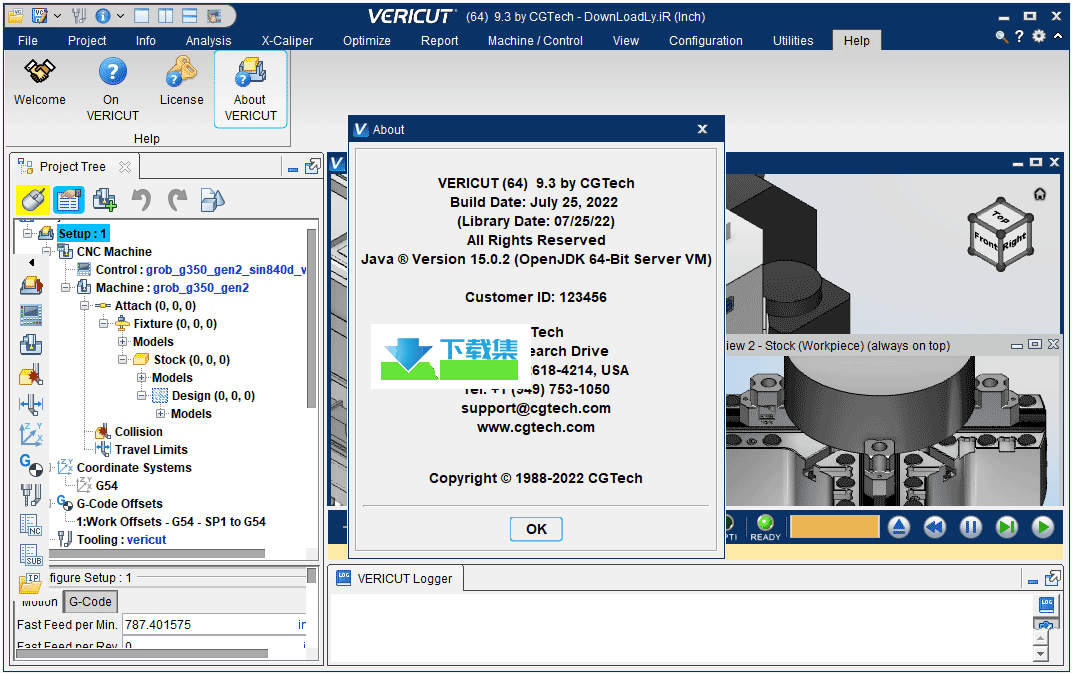This screenshot has height=675, width=1073.
Task: Close the Project Tree tab
Action: [x=125, y=166]
